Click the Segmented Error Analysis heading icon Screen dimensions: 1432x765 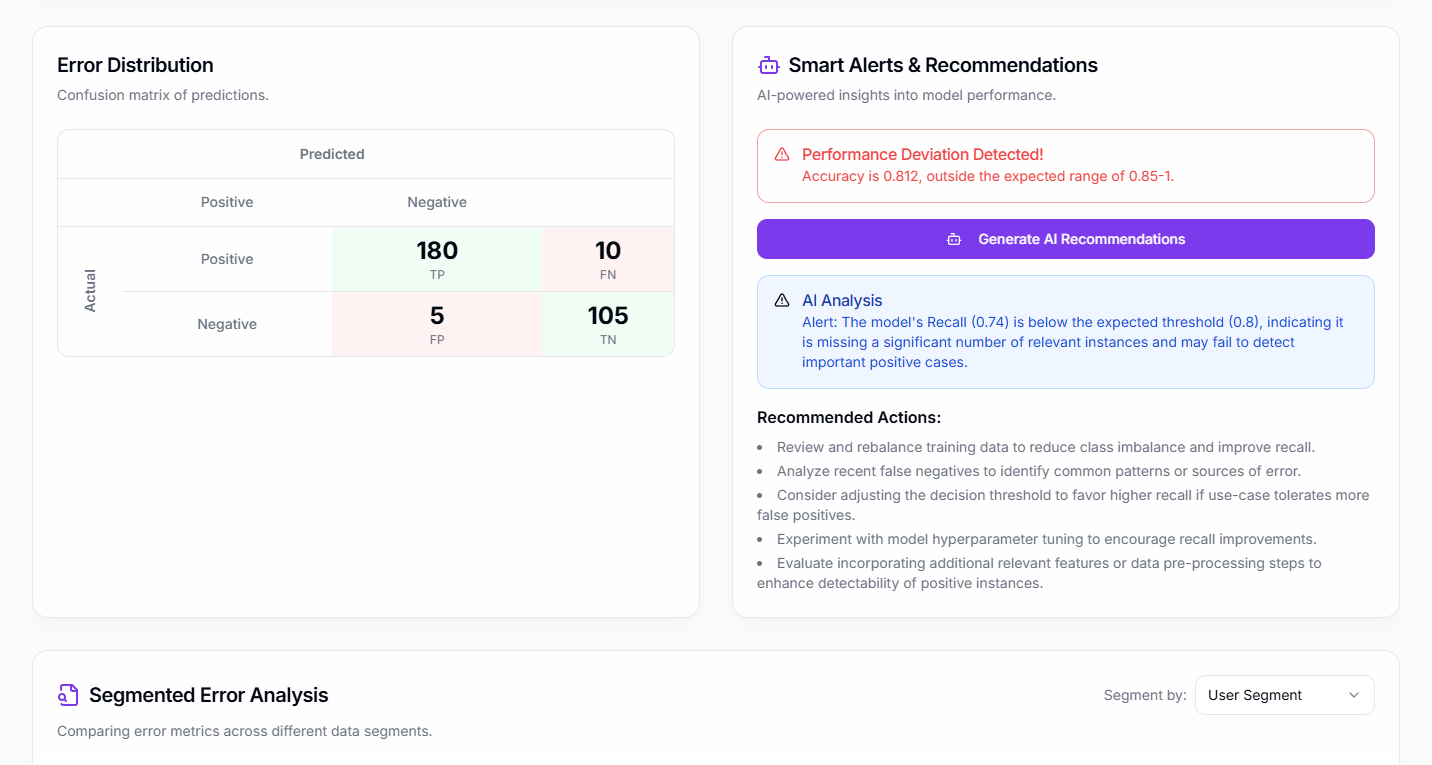click(x=68, y=695)
